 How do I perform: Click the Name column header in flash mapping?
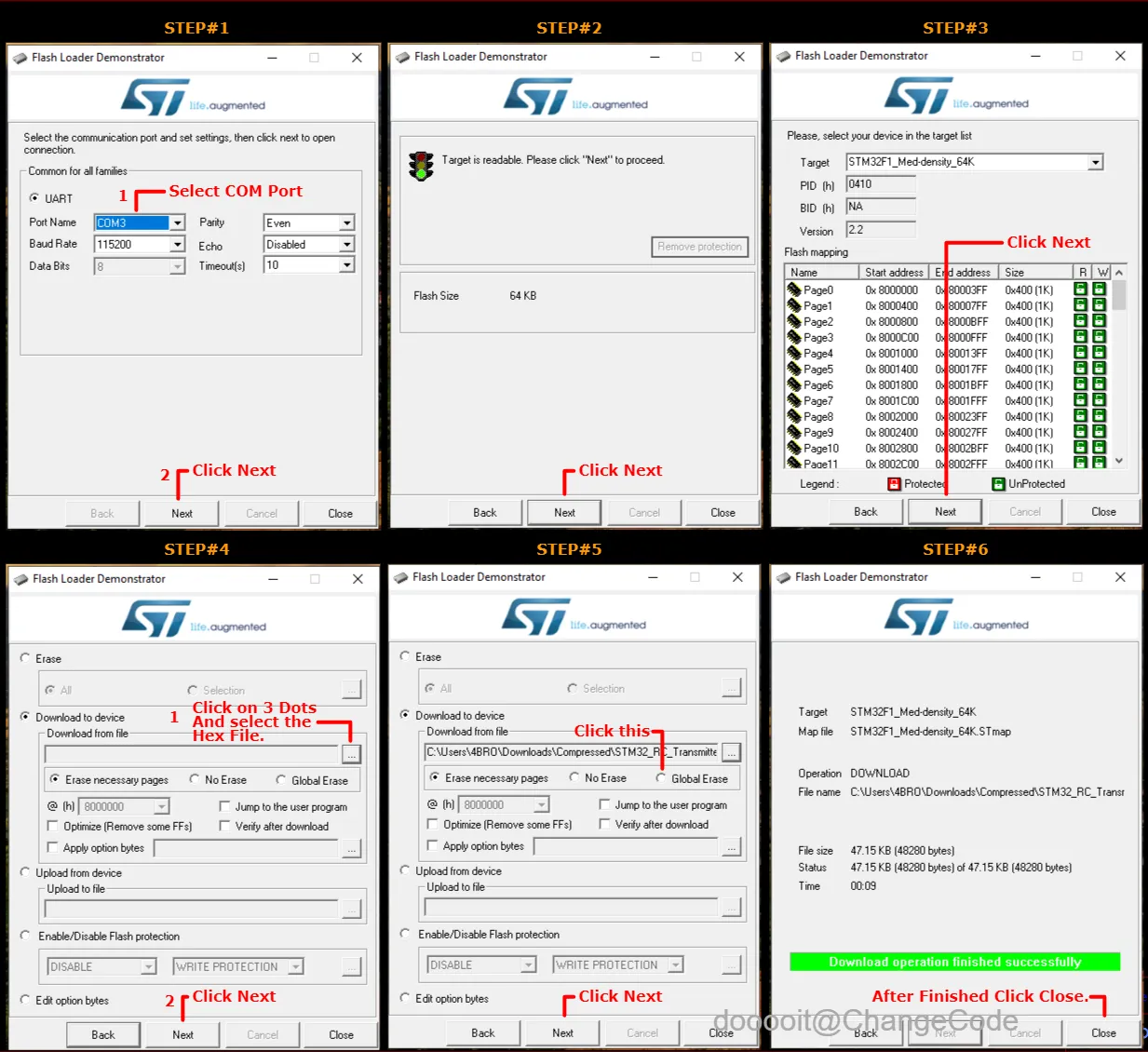coord(822,272)
